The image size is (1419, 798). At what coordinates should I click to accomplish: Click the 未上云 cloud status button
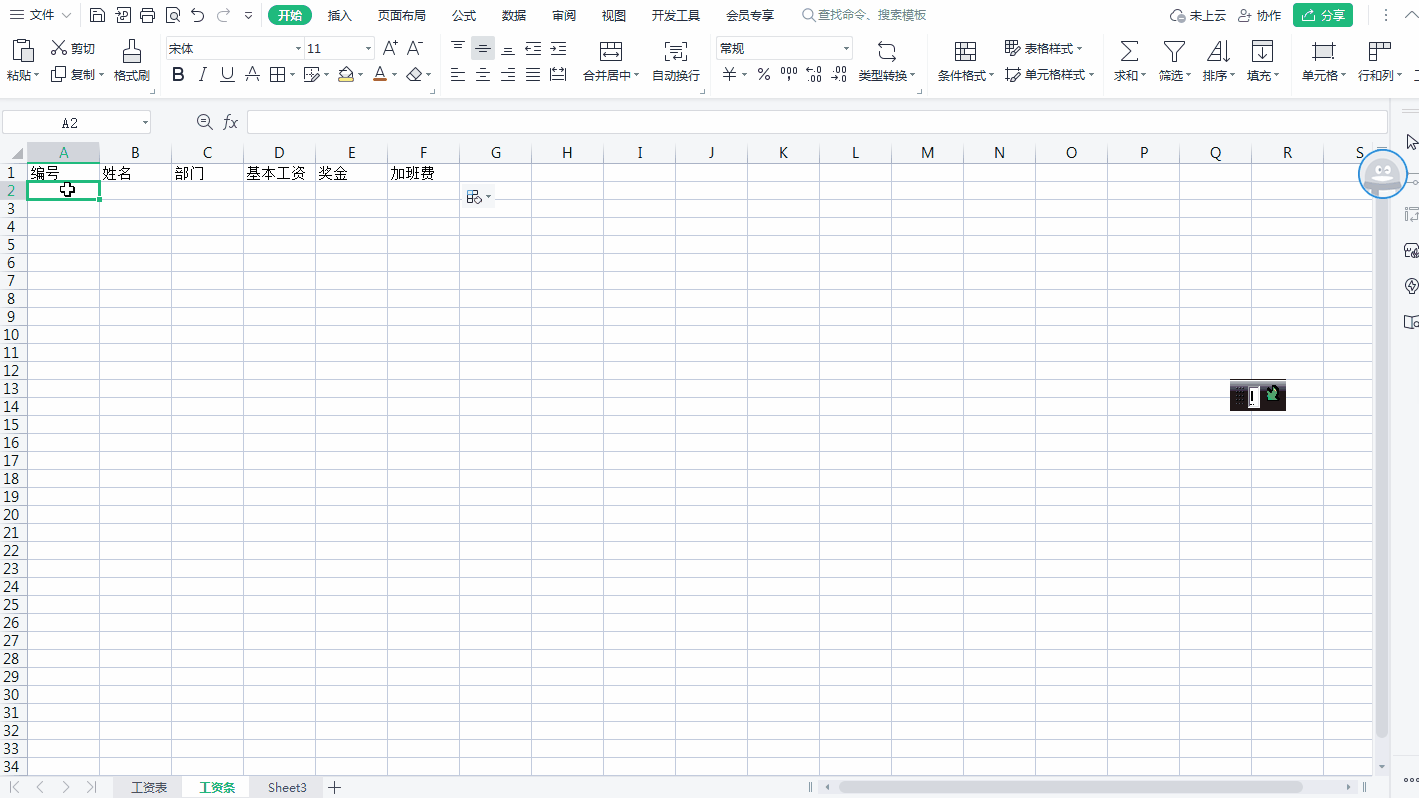(1198, 15)
